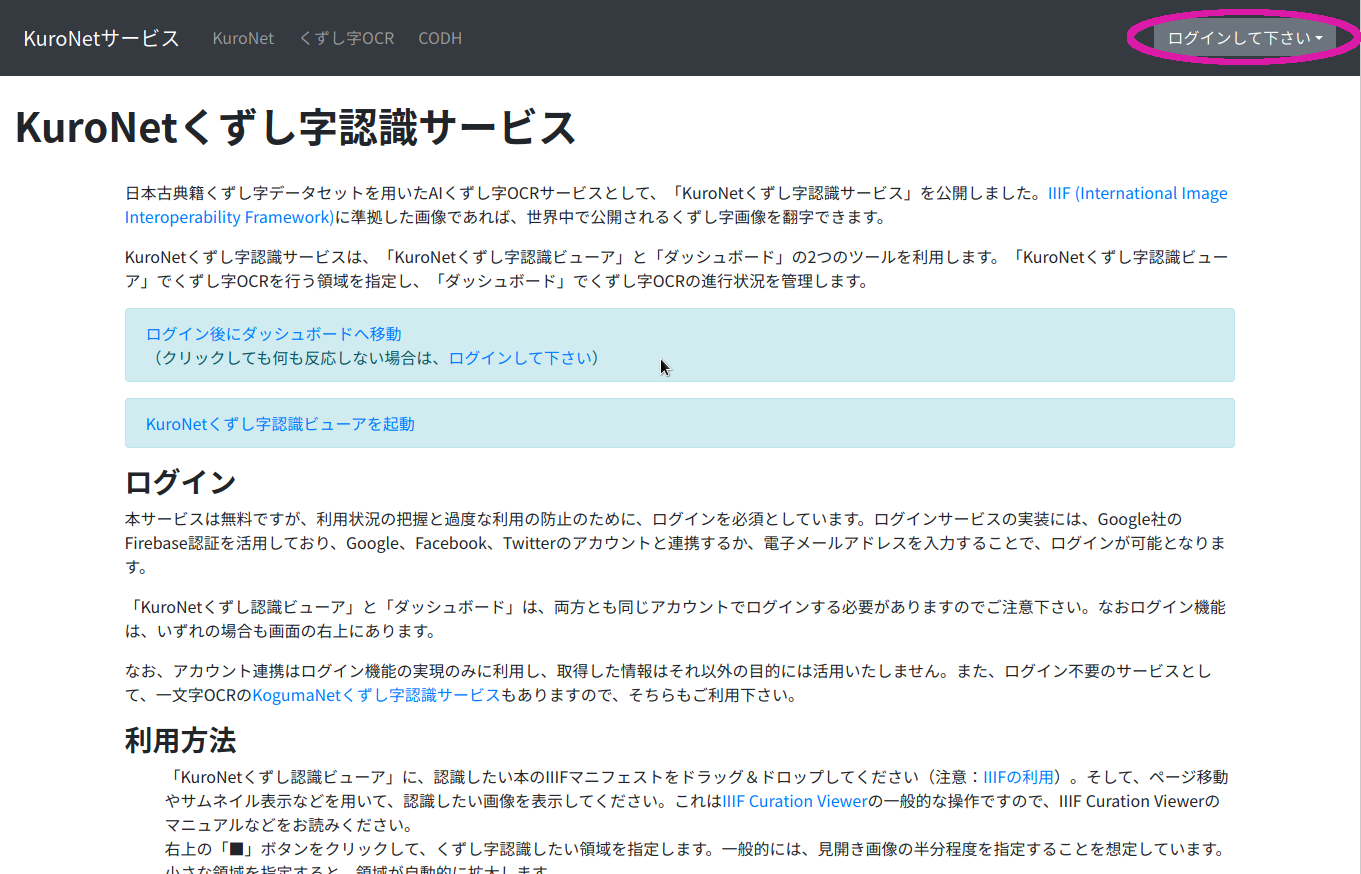1361x874 pixels.
Task: Open the くずし字OCR navigation item
Action: click(x=346, y=38)
